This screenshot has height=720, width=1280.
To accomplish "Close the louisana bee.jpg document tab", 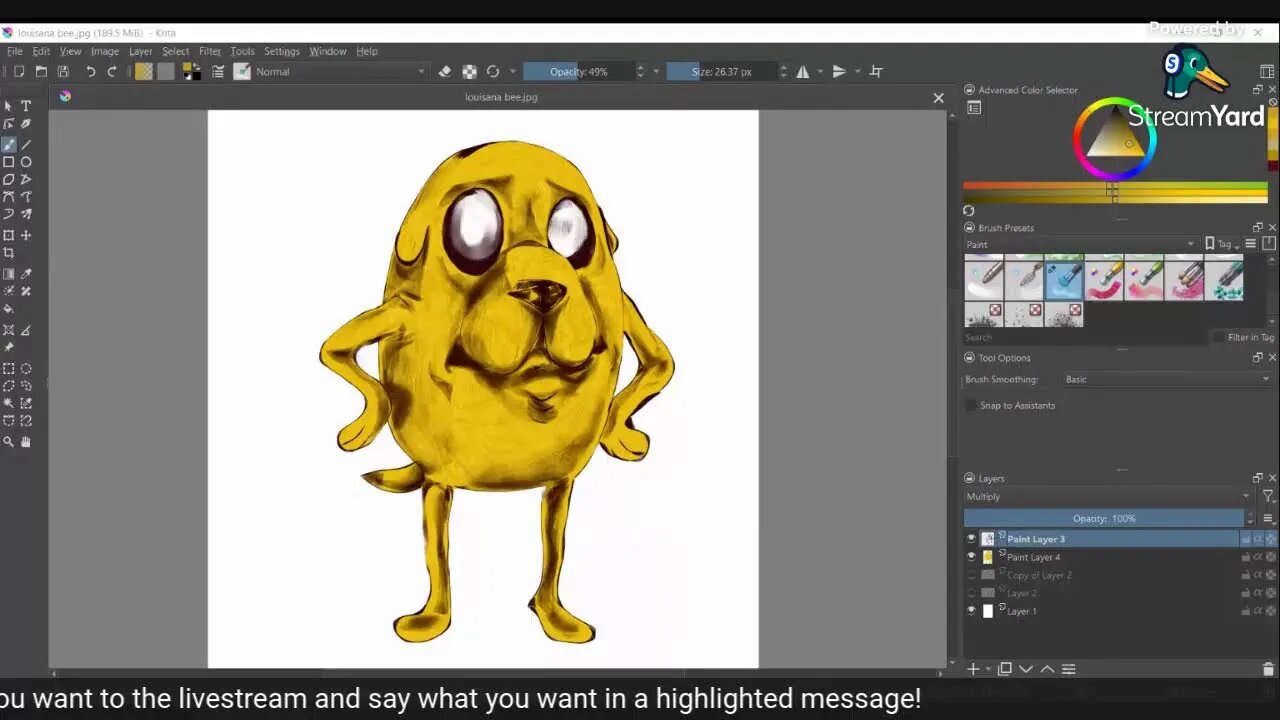I will [x=938, y=97].
